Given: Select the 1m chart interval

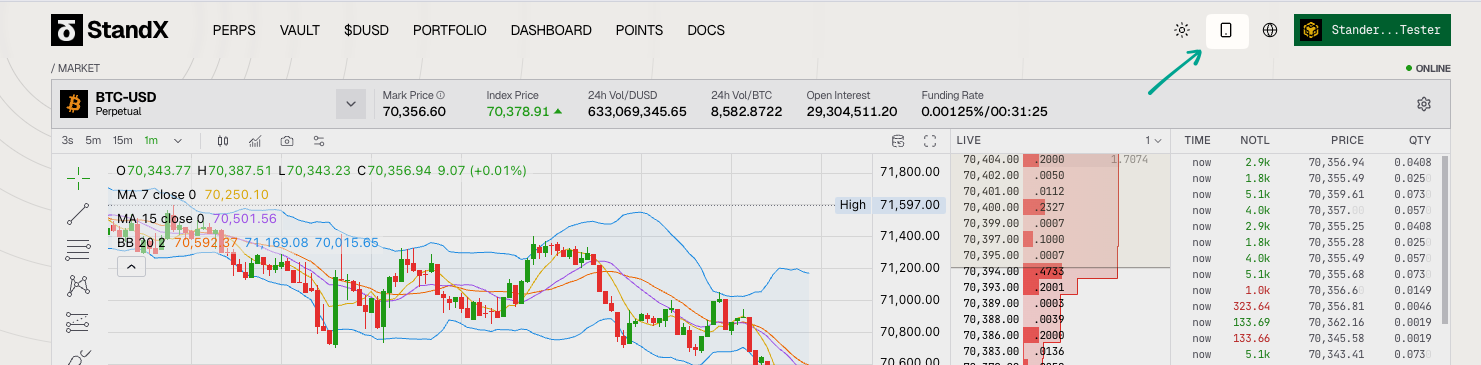Looking at the screenshot, I should click(x=151, y=140).
